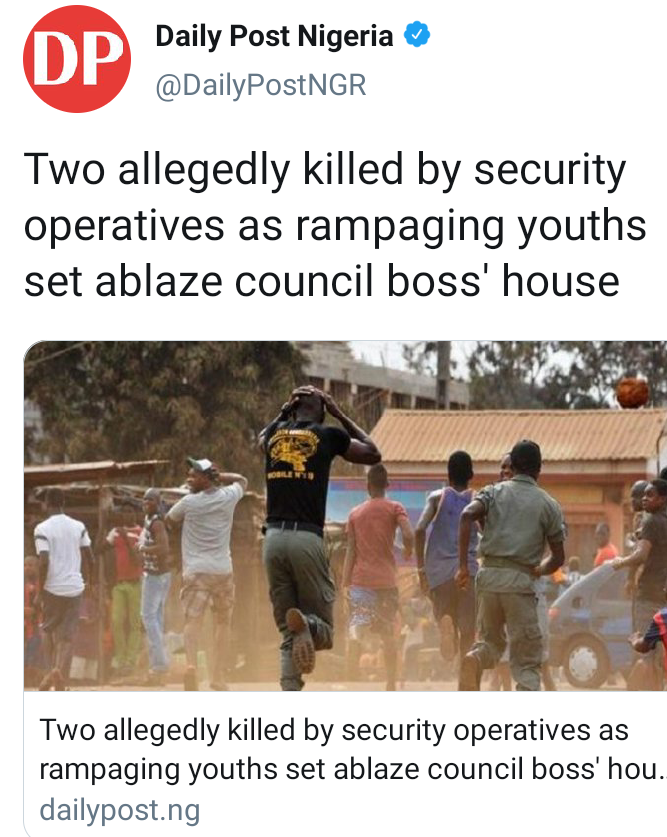Click the blue verified checkmark badge
667x837 pixels.
point(417,35)
